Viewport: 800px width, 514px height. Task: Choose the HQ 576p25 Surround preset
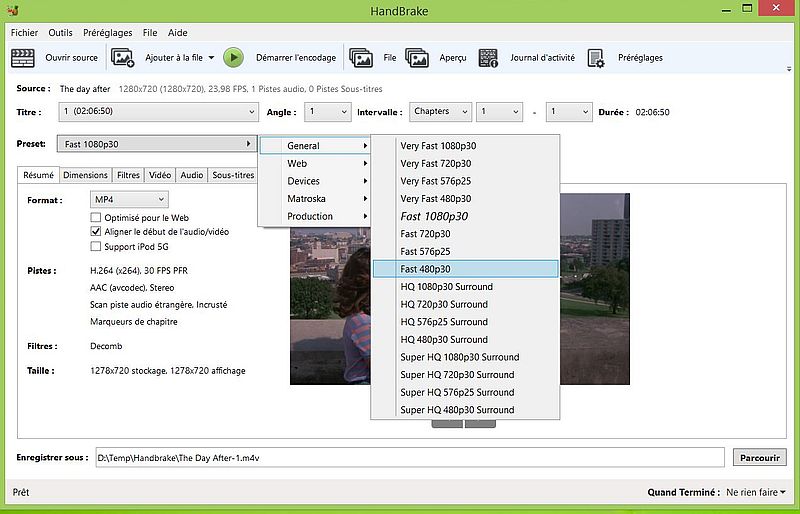465,322
